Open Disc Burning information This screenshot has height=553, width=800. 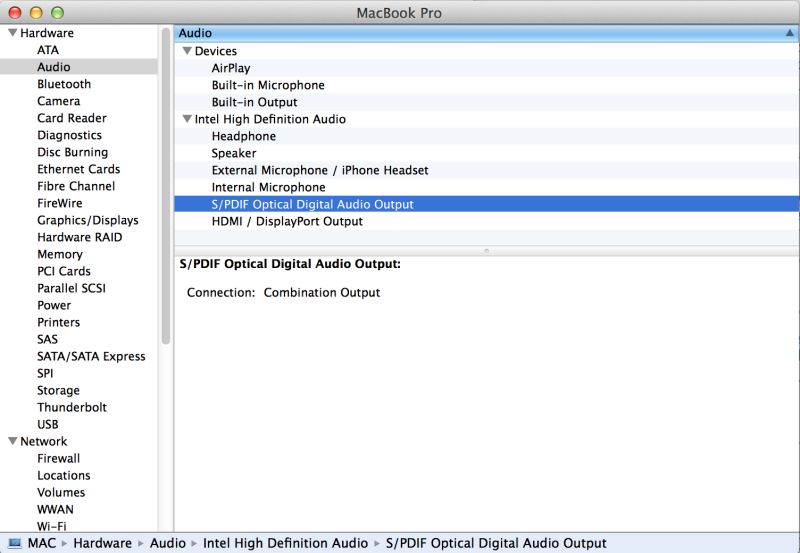[x=72, y=152]
